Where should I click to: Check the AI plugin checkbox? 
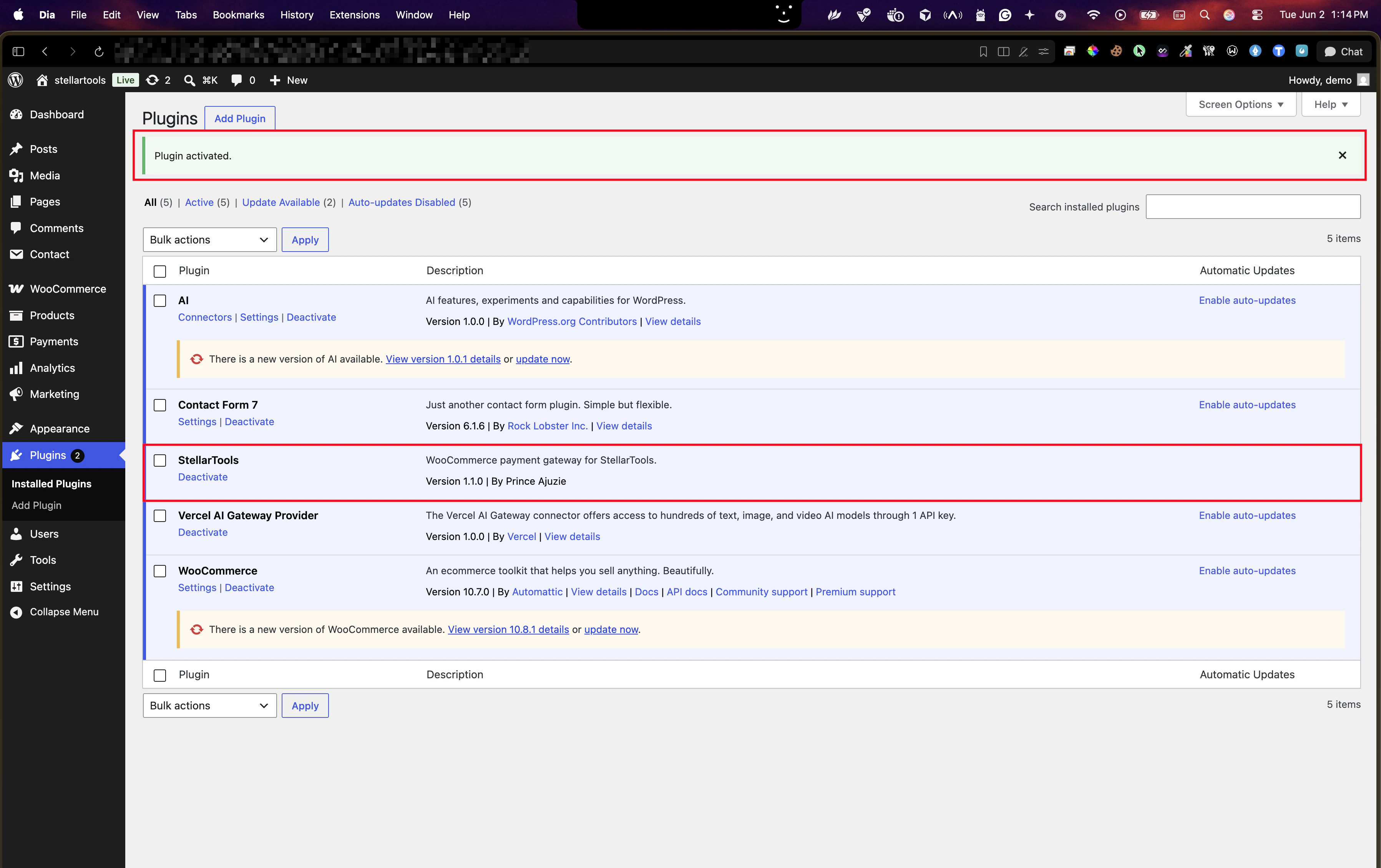point(160,301)
